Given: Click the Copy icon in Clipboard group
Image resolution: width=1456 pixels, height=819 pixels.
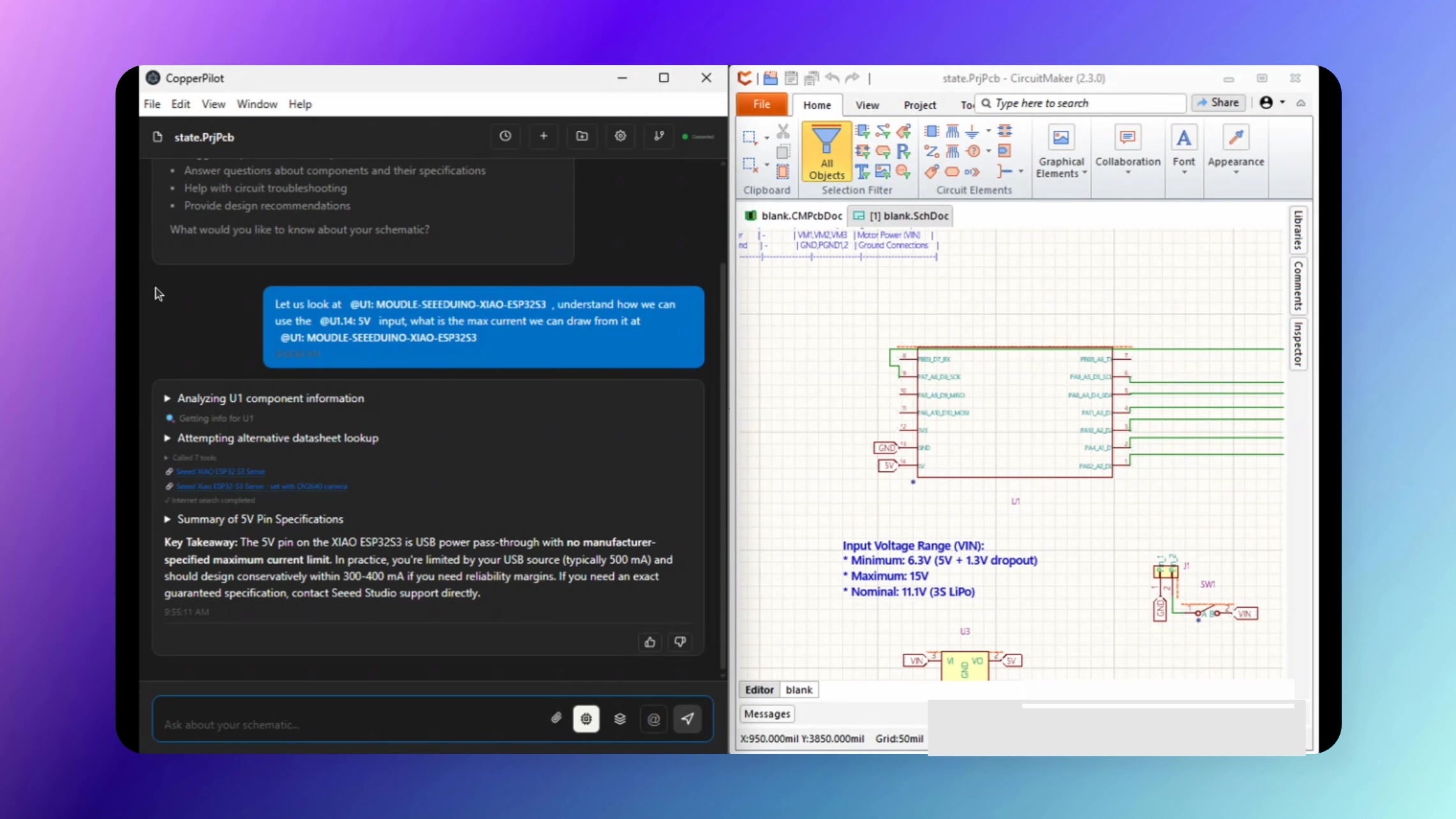Looking at the screenshot, I should pos(783,152).
